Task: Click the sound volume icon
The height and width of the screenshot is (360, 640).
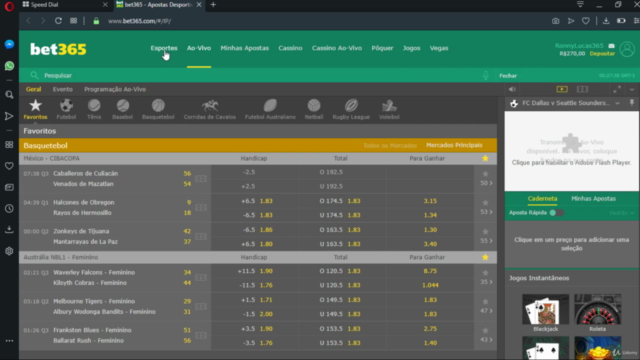Action: (512, 89)
